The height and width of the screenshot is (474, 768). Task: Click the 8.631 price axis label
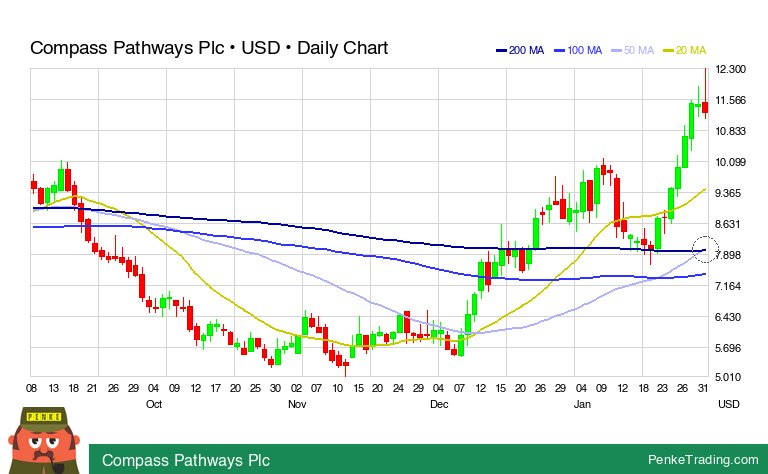click(x=730, y=224)
